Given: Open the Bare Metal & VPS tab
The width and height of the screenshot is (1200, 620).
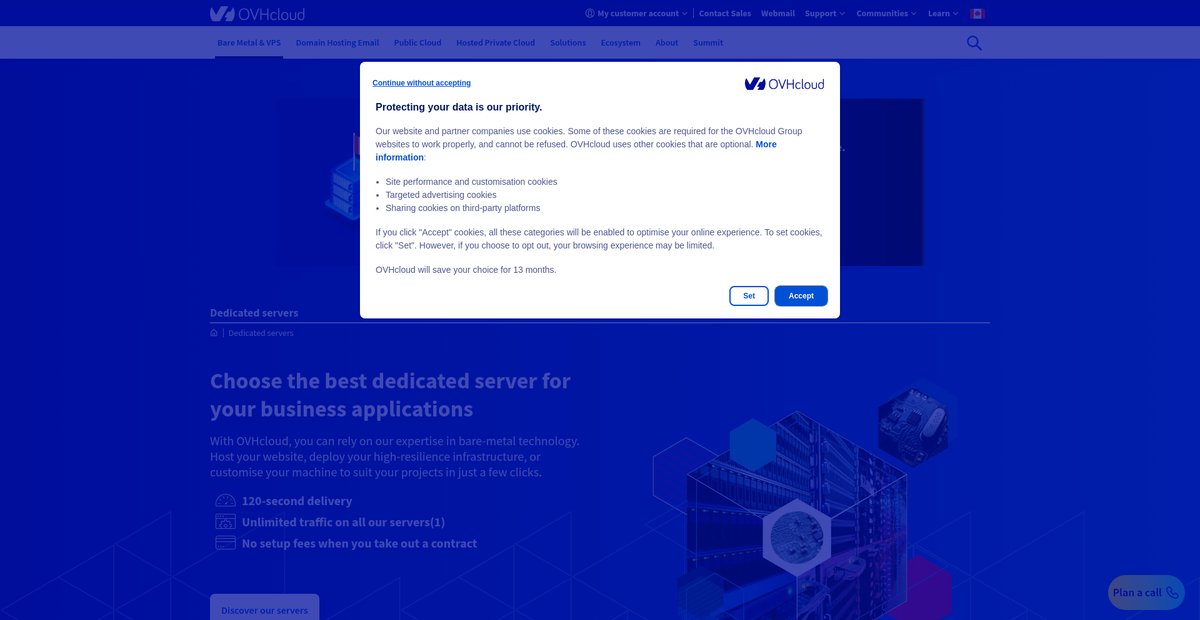Looking at the screenshot, I should tap(249, 43).
